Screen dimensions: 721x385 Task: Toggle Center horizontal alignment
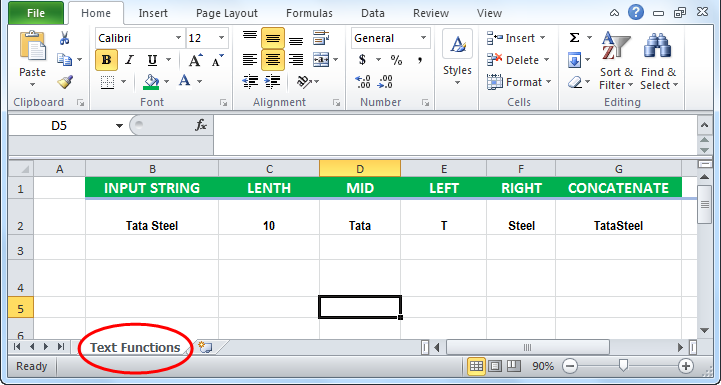273,60
